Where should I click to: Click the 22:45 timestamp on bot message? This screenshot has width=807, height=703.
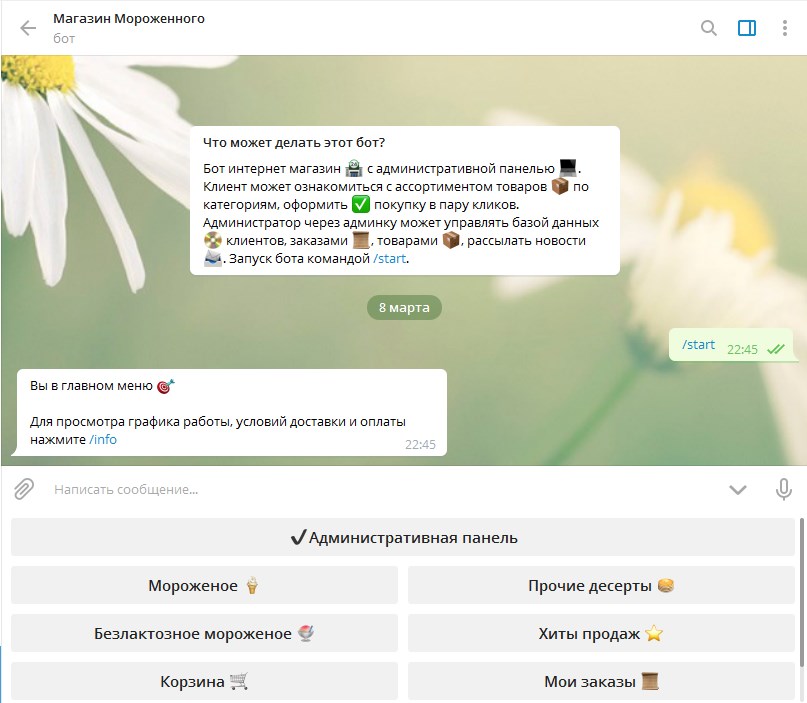(x=420, y=445)
